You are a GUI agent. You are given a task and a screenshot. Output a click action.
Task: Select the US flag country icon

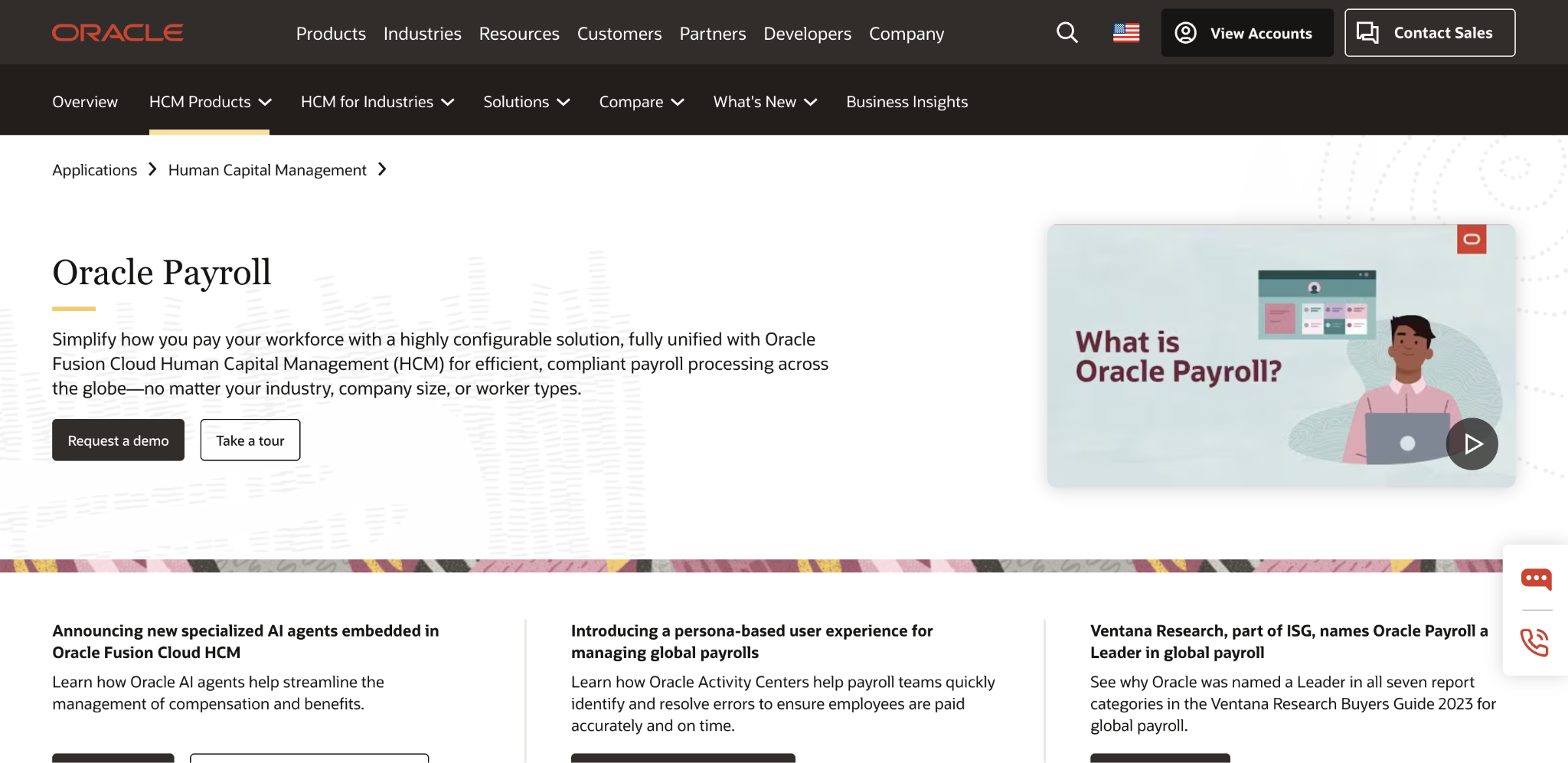(x=1125, y=33)
